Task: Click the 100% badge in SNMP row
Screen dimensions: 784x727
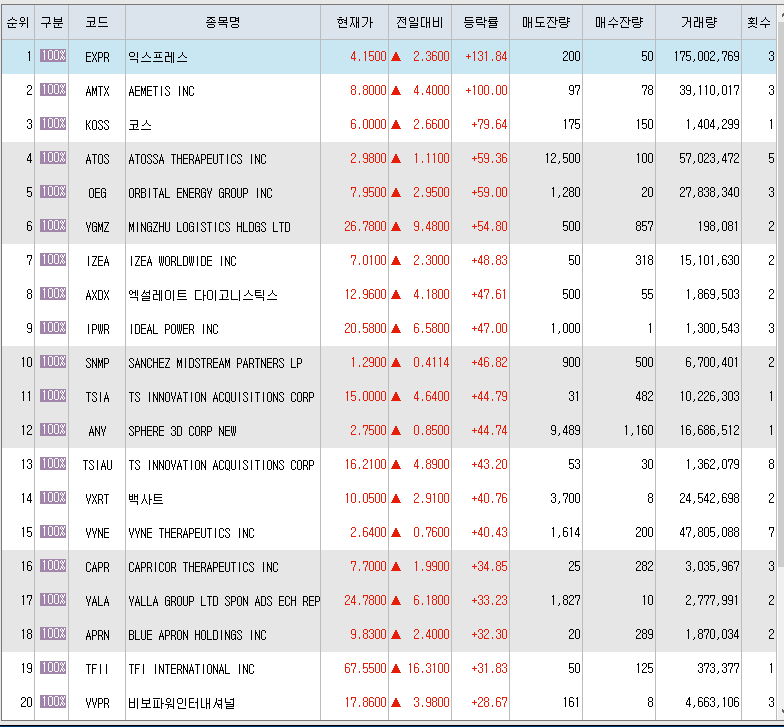Action: pos(53,362)
